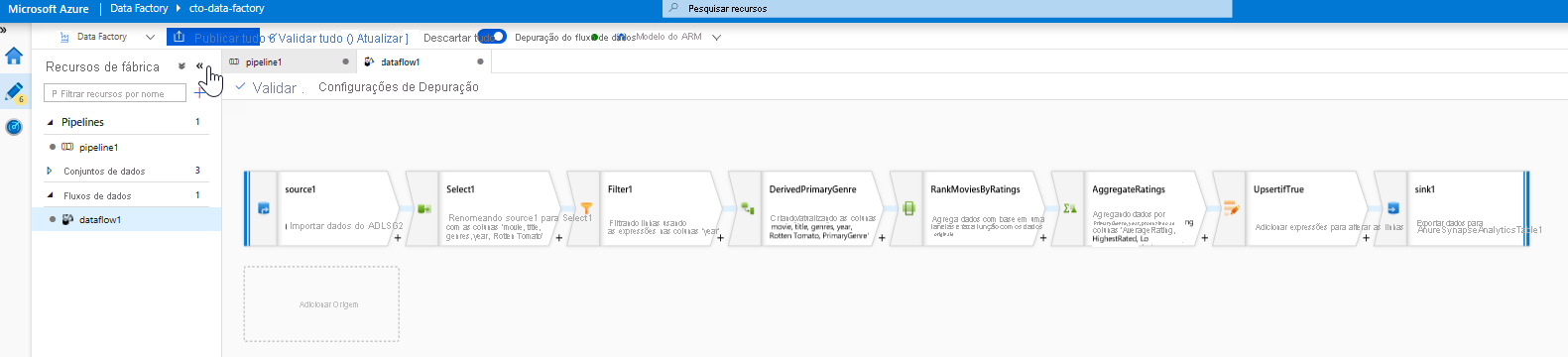Click Select1 transformation icon
1568x357 pixels.
[424, 208]
